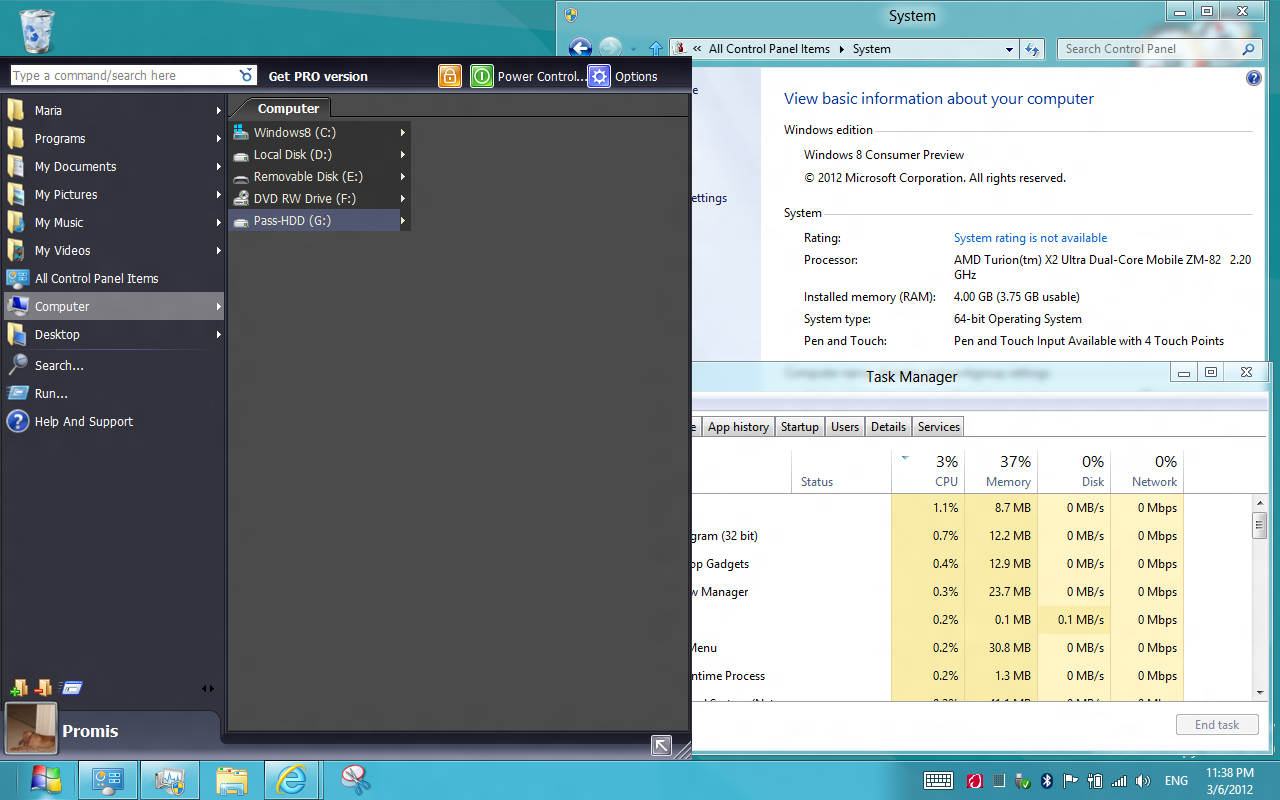Click All Control Panel Items breadcrumb
This screenshot has height=800, width=1280.
(769, 48)
